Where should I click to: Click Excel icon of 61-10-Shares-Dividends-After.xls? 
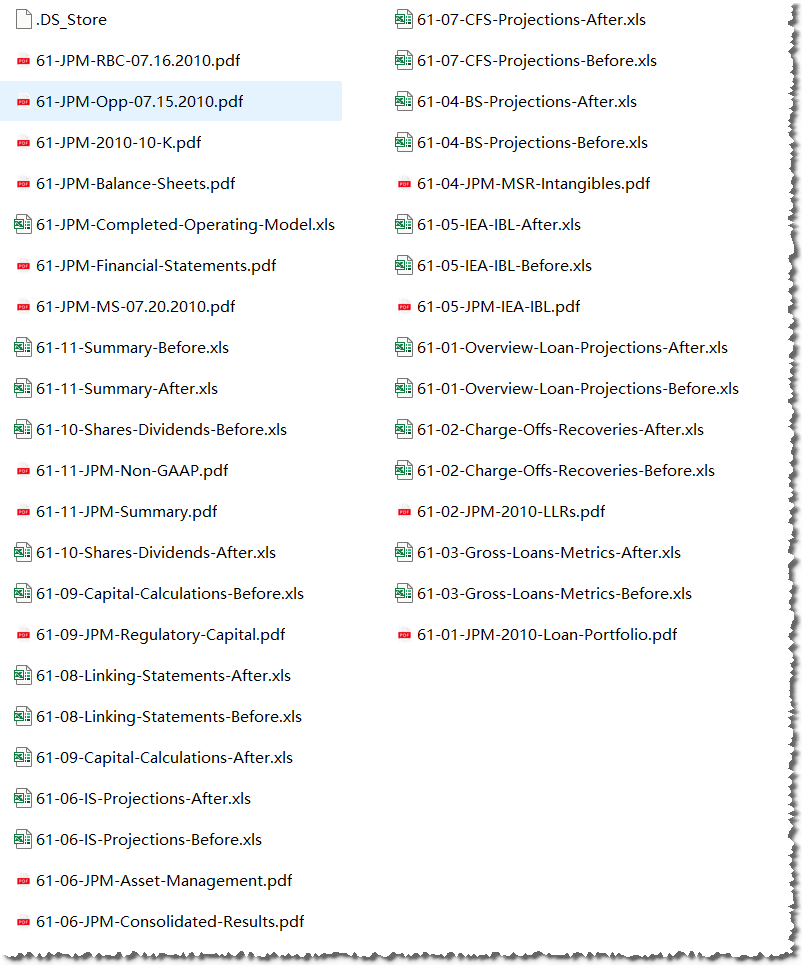(x=23, y=552)
